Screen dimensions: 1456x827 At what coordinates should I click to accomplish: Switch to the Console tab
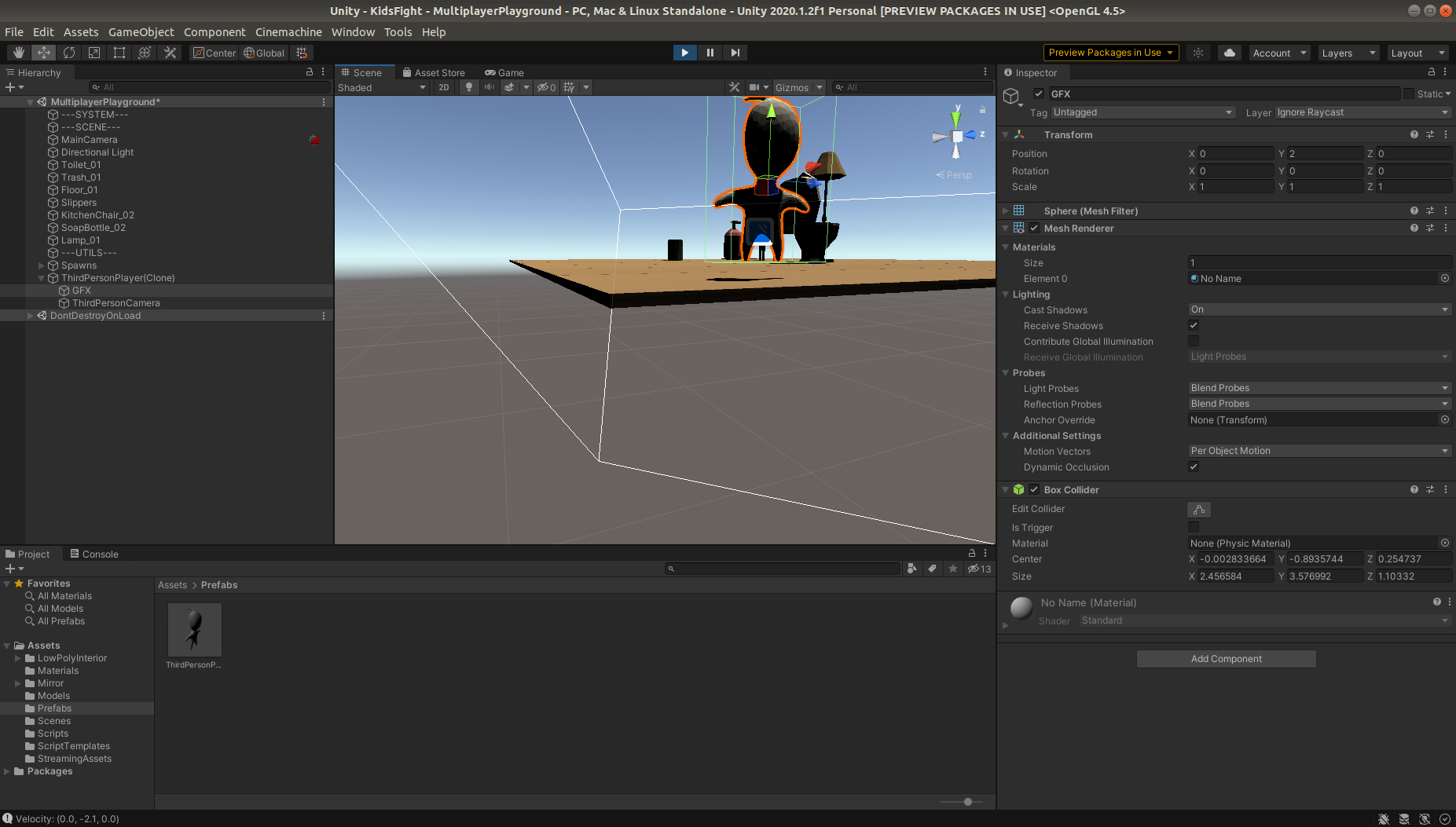point(94,554)
